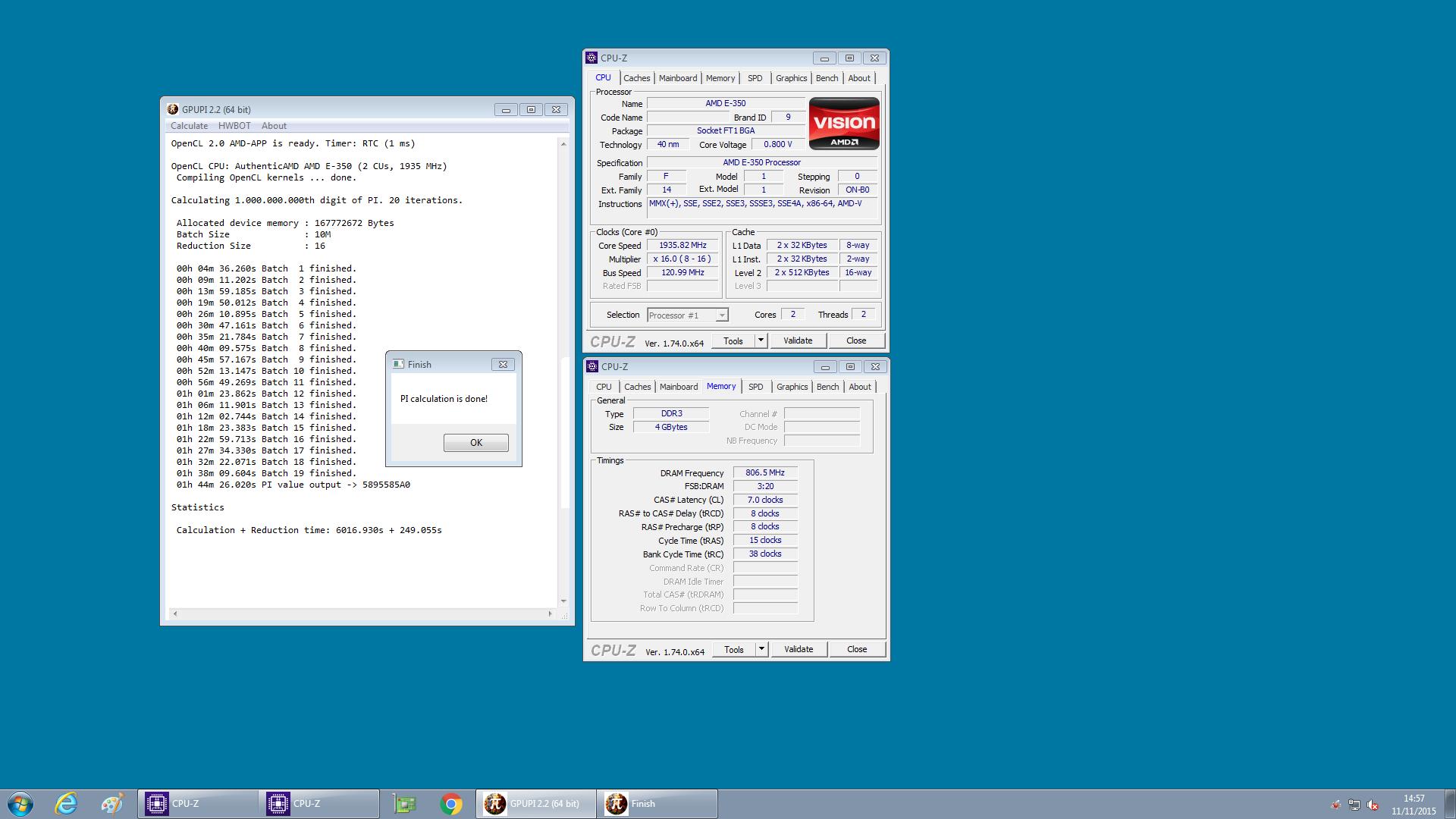Click the red bird tray icon

coord(1335,805)
